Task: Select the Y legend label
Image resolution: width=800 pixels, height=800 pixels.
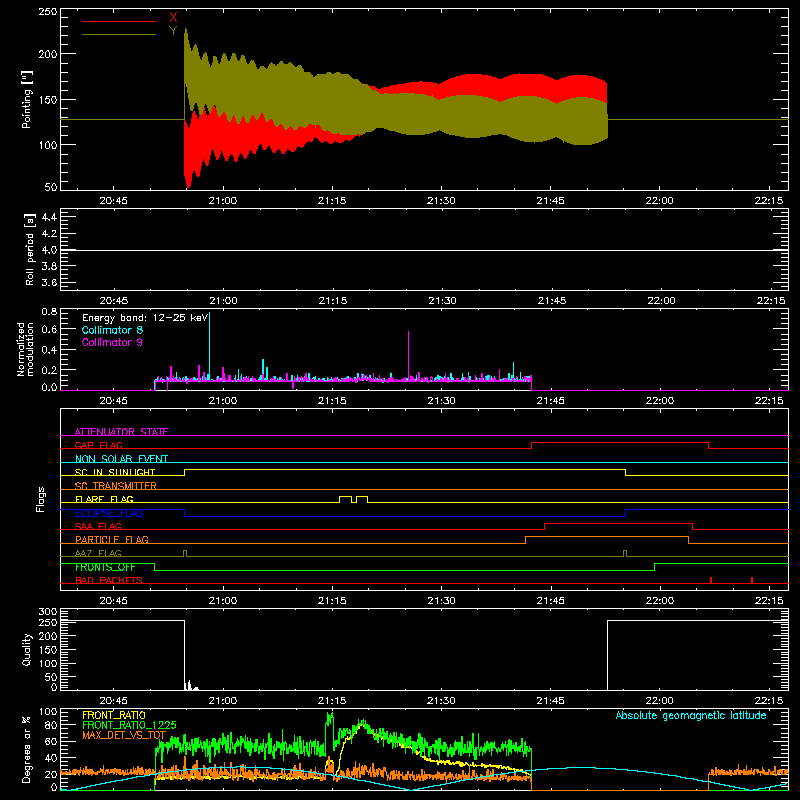Action: [173, 31]
